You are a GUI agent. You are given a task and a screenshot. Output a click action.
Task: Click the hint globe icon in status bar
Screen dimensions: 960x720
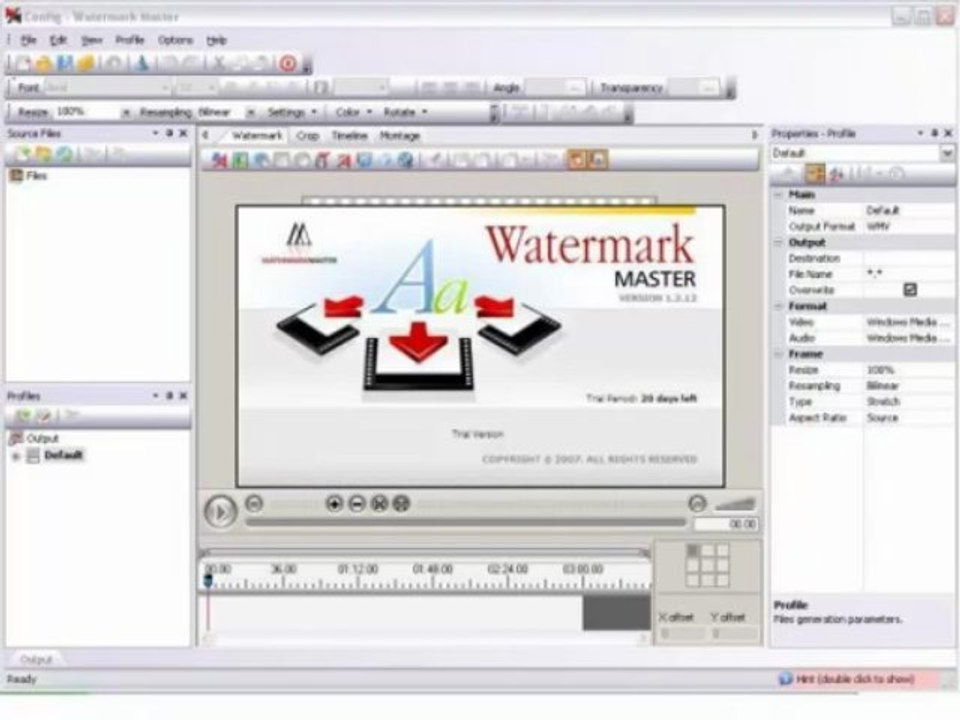[x=786, y=678]
